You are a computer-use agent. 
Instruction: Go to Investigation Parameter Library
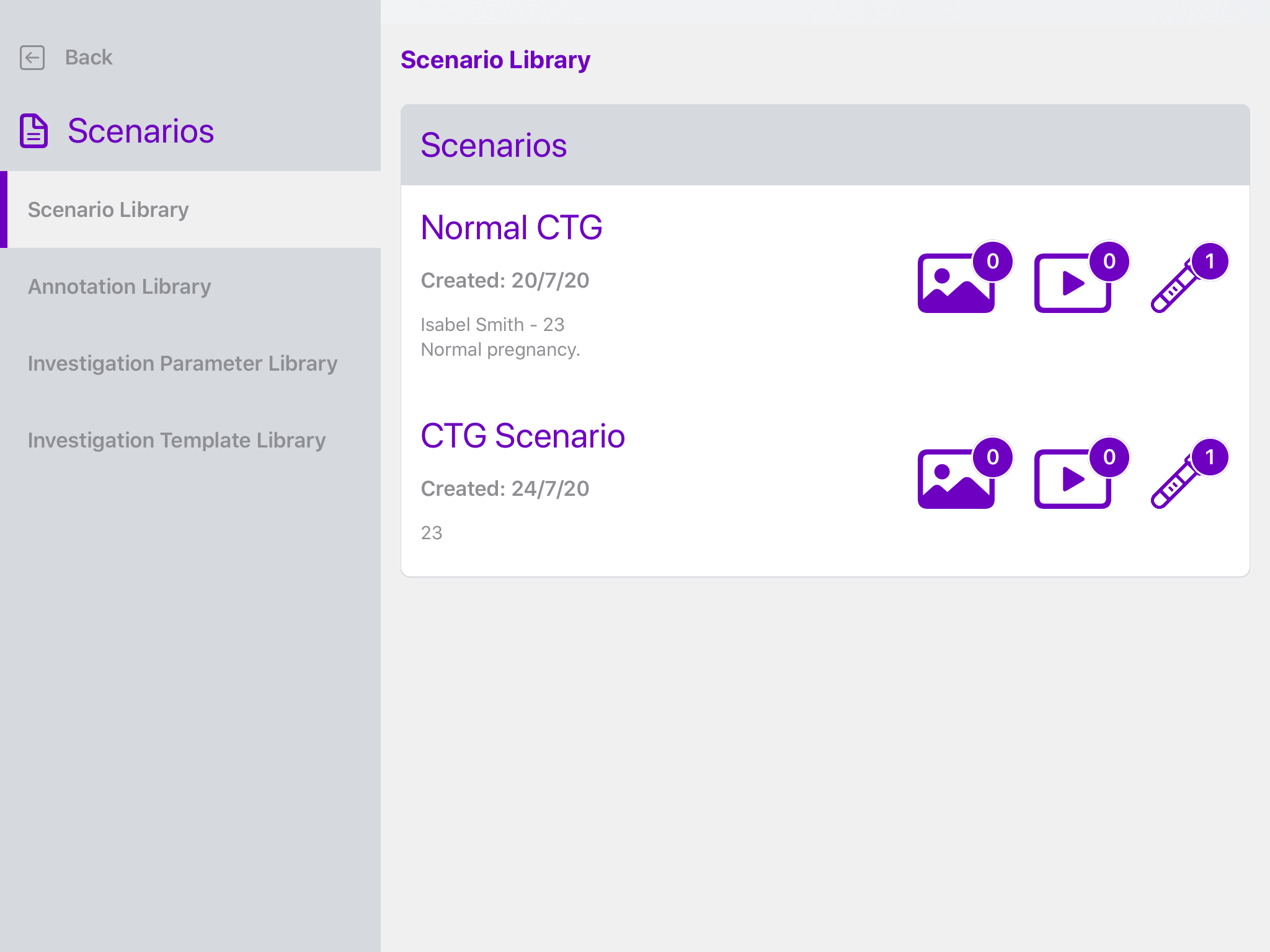click(183, 363)
